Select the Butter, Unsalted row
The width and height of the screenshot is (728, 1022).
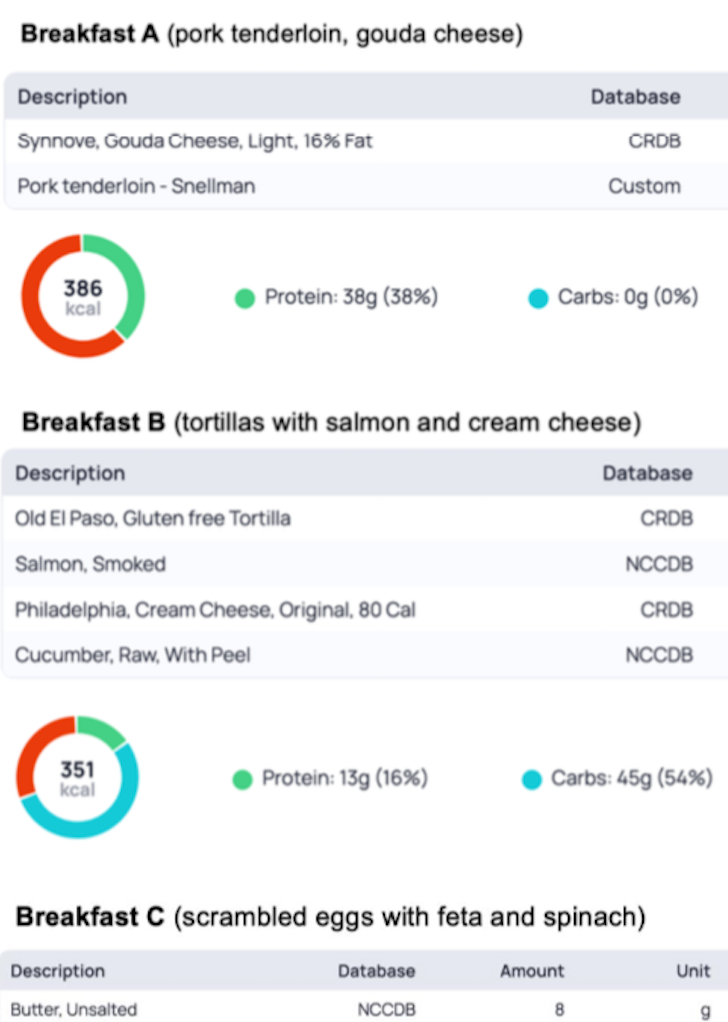click(364, 1009)
